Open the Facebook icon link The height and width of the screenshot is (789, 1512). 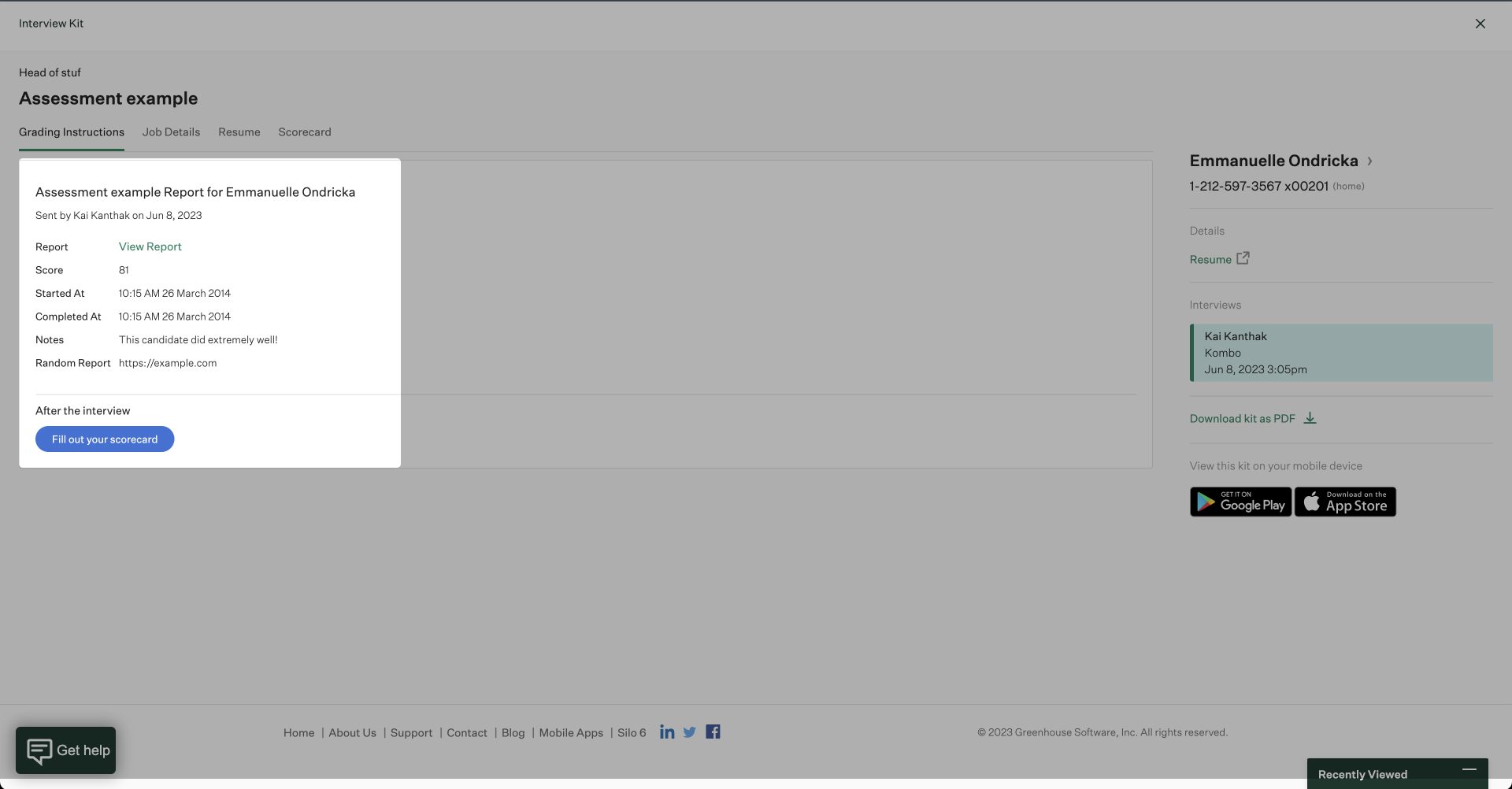[x=713, y=732]
